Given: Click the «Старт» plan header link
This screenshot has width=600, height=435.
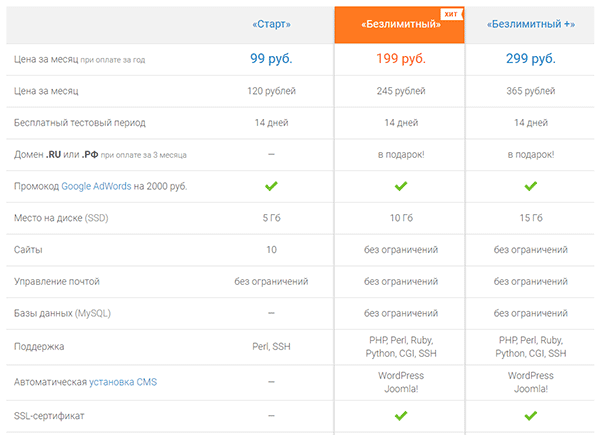Looking at the screenshot, I should tap(271, 24).
